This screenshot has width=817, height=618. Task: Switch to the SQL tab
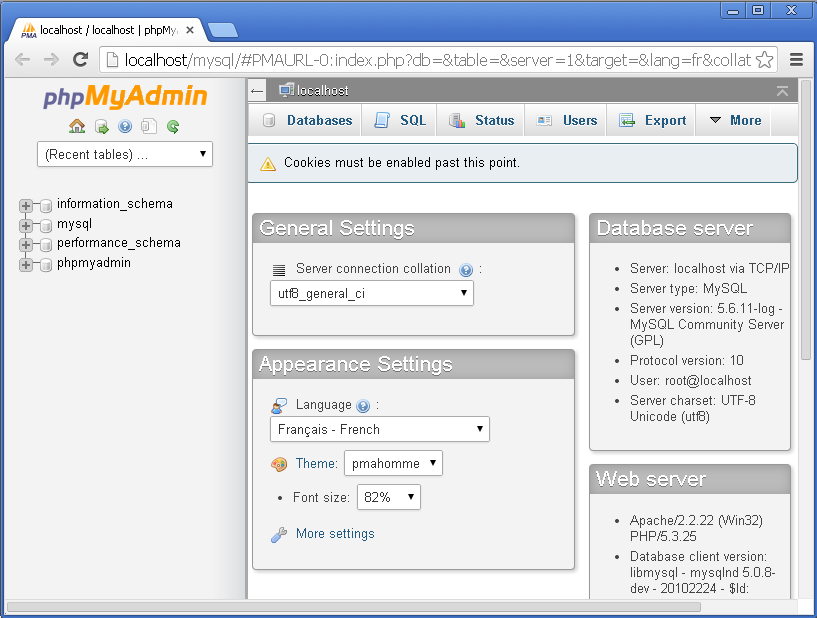[x=400, y=120]
